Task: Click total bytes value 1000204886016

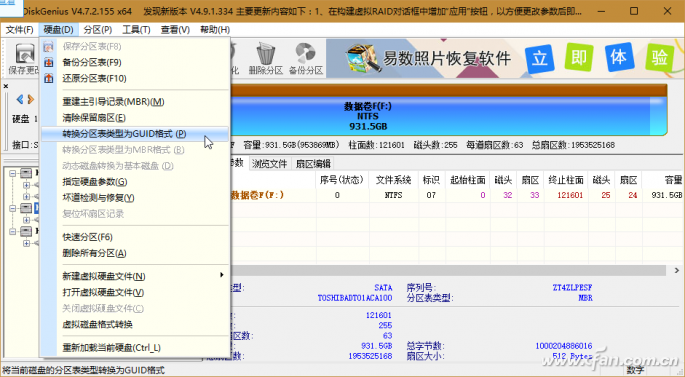Action: [564, 346]
